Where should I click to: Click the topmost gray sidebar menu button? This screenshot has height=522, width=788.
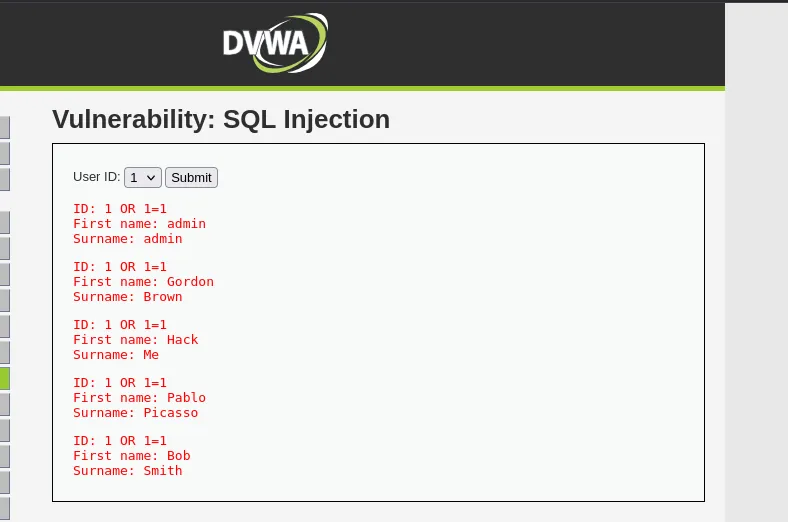(4, 127)
